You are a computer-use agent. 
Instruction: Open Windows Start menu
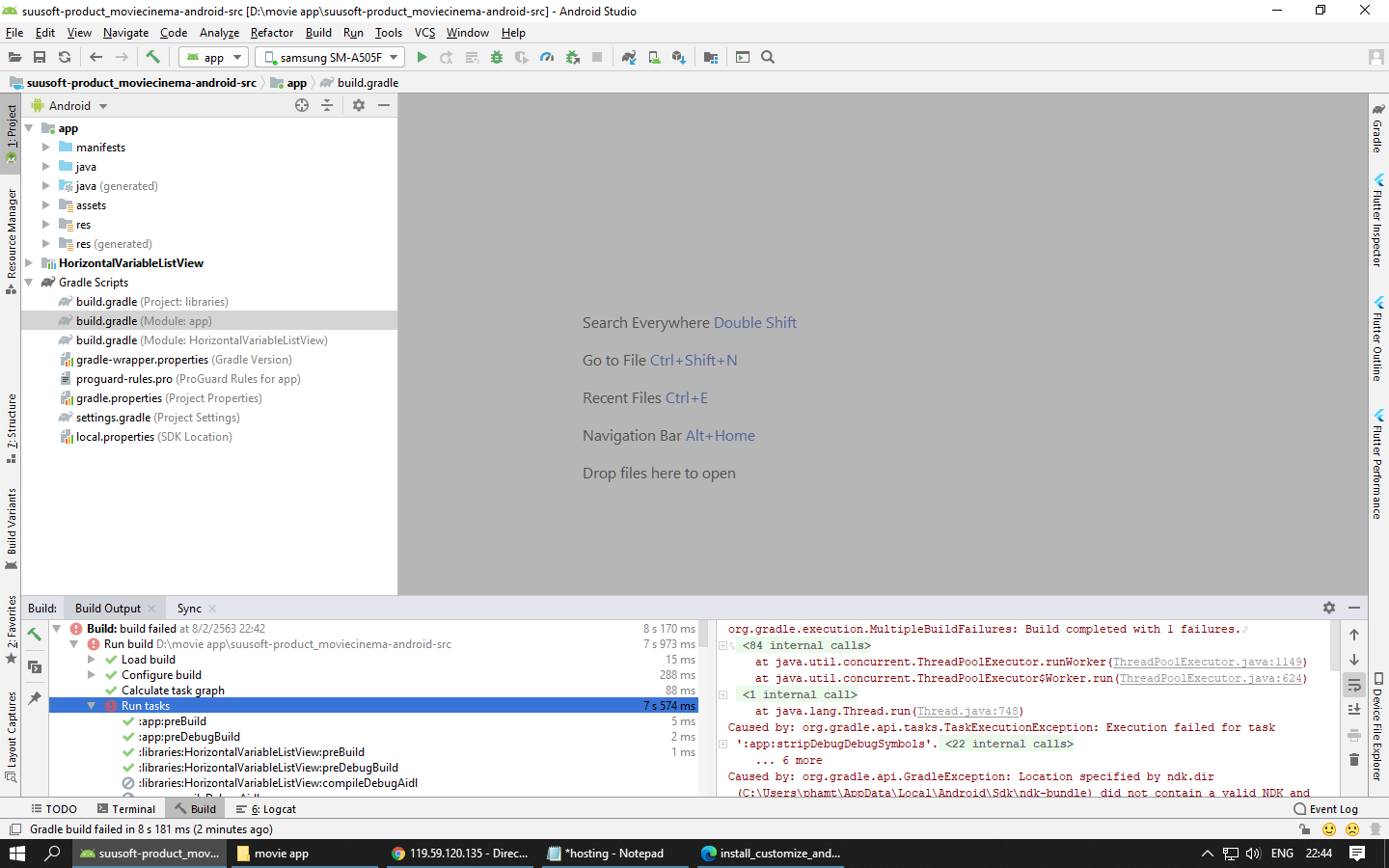click(17, 854)
